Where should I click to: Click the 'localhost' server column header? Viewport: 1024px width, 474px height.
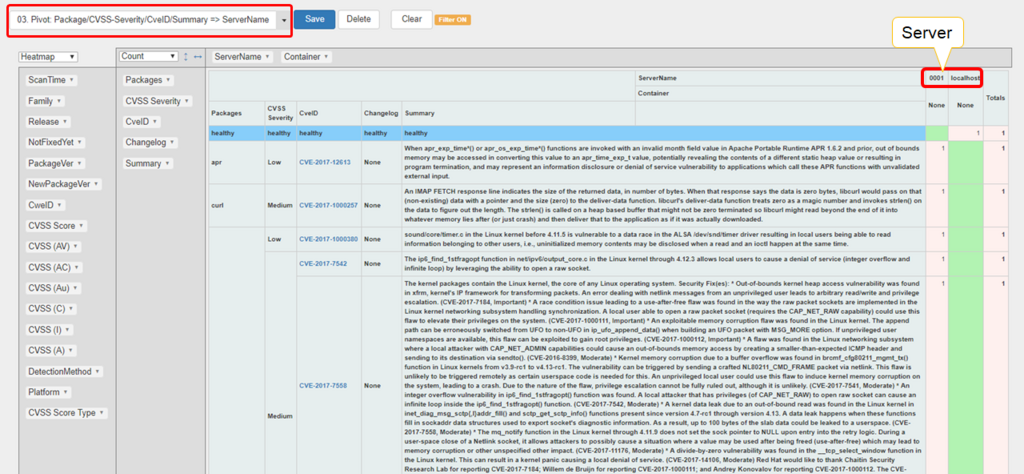(x=966, y=78)
